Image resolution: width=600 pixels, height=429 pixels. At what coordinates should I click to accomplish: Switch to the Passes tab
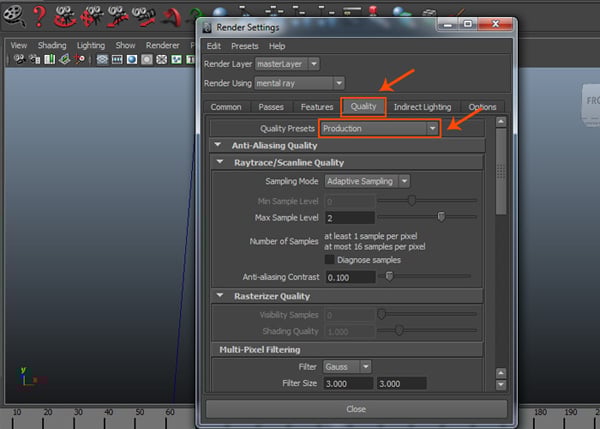coord(271,107)
